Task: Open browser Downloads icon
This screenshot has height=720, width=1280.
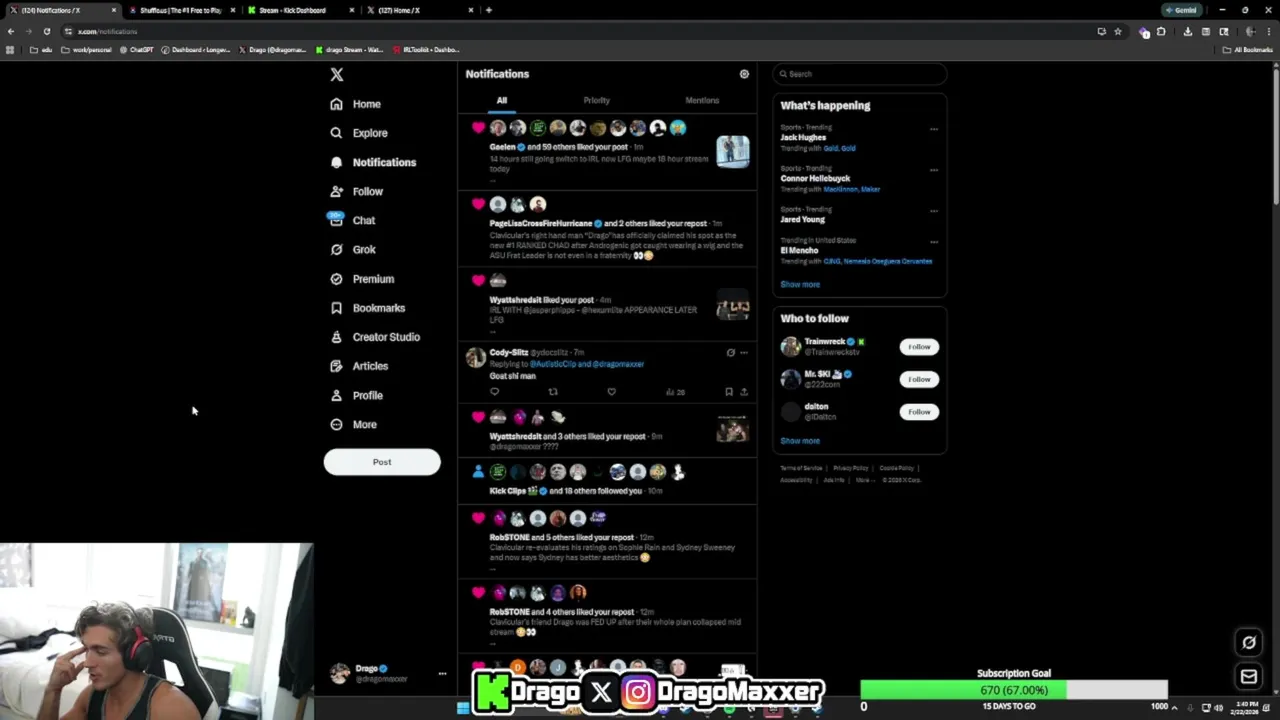Action: (1187, 31)
